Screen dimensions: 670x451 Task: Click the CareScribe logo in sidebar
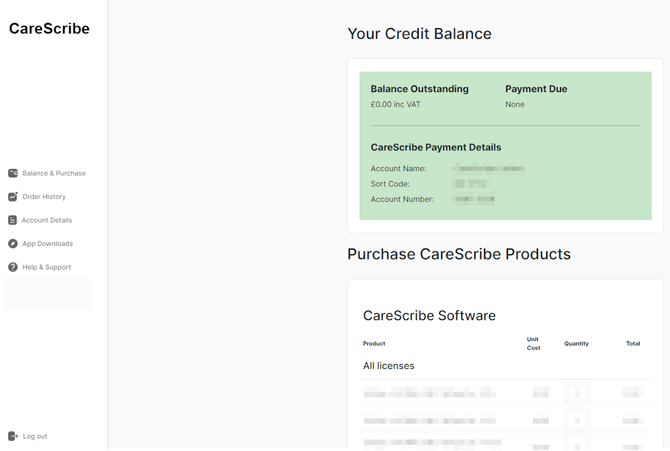(x=49, y=29)
